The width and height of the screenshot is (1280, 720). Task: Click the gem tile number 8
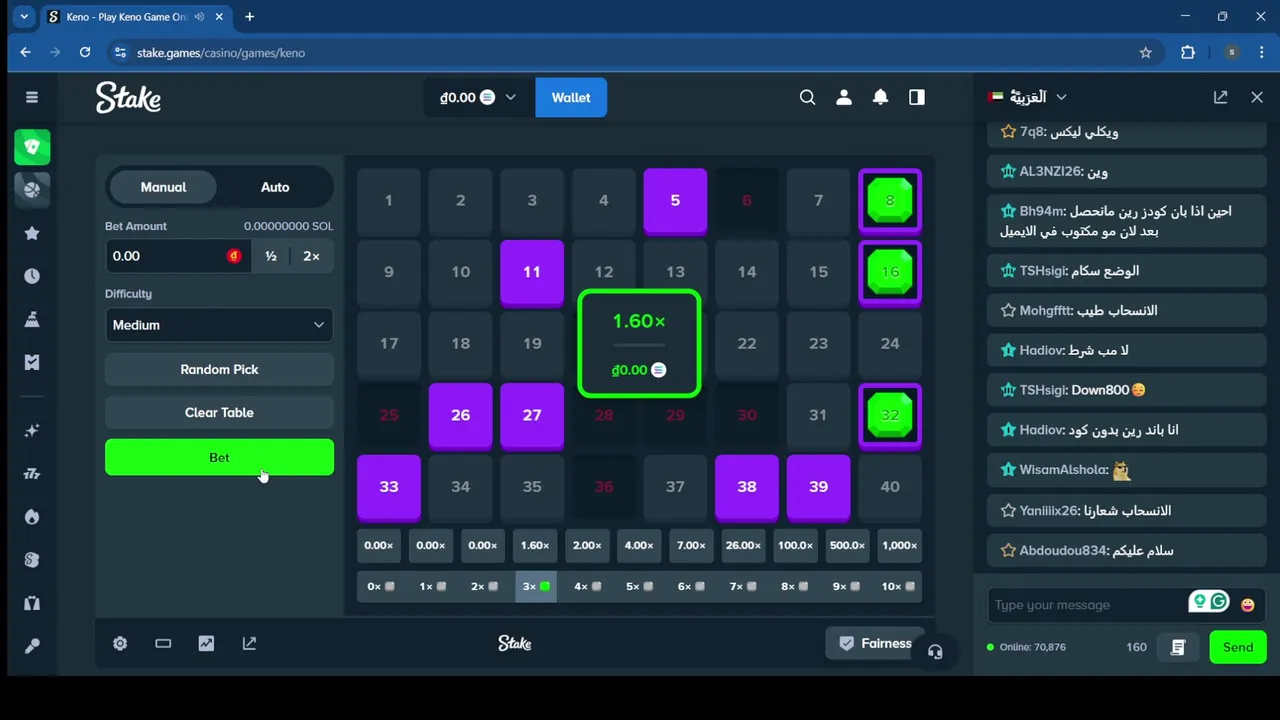click(890, 200)
